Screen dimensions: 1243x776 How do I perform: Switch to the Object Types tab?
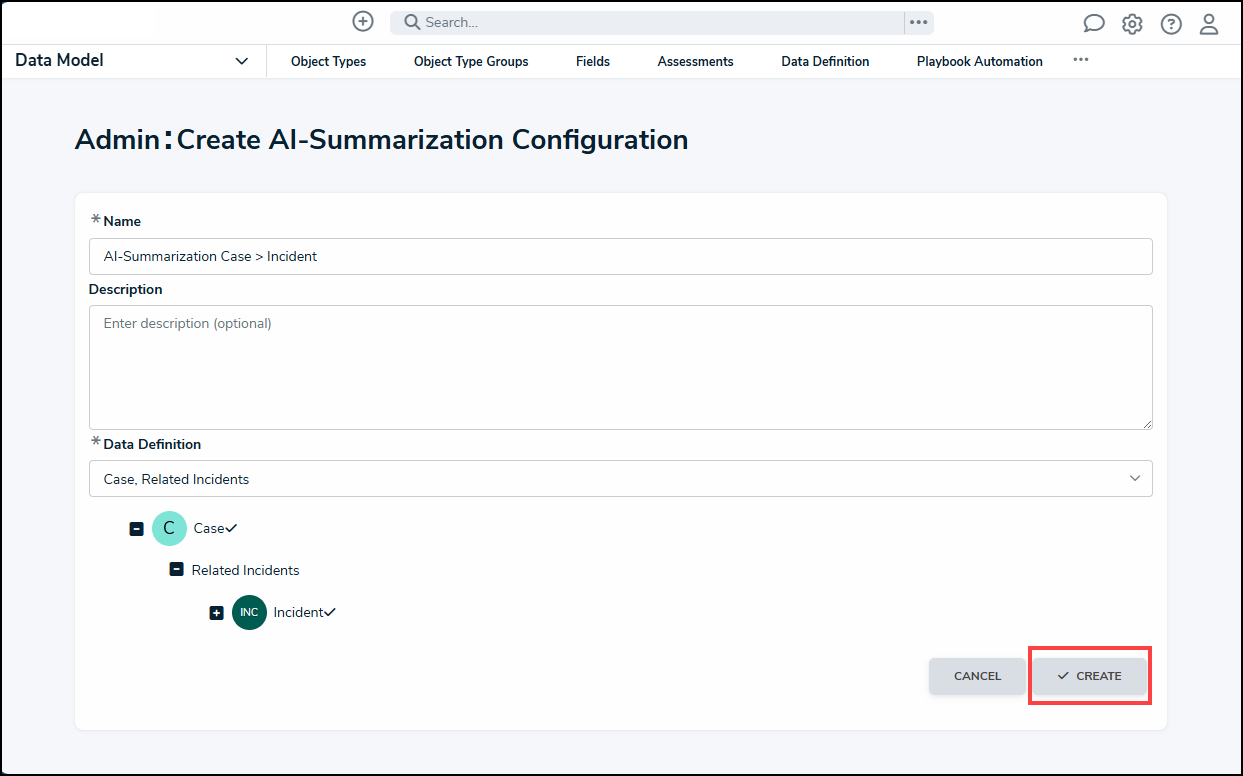328,61
